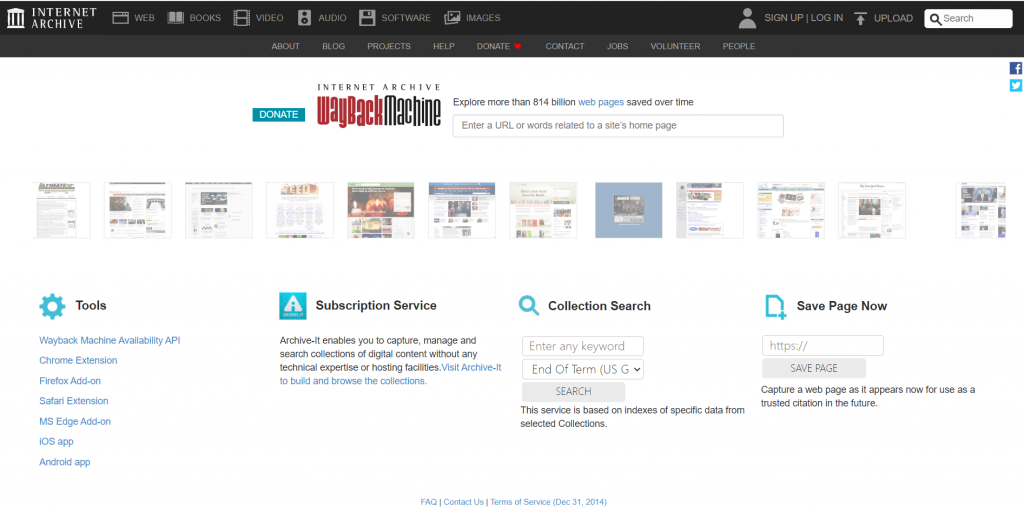Open the FEED site thumbnail
This screenshot has width=1024, height=508.
coord(300,210)
